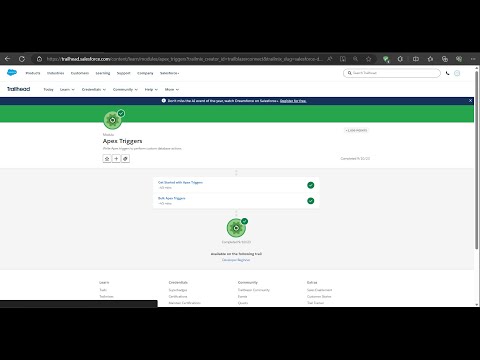Open the browser extensions puzzle icon
This screenshot has height=360, width=480.
click(x=400, y=59)
